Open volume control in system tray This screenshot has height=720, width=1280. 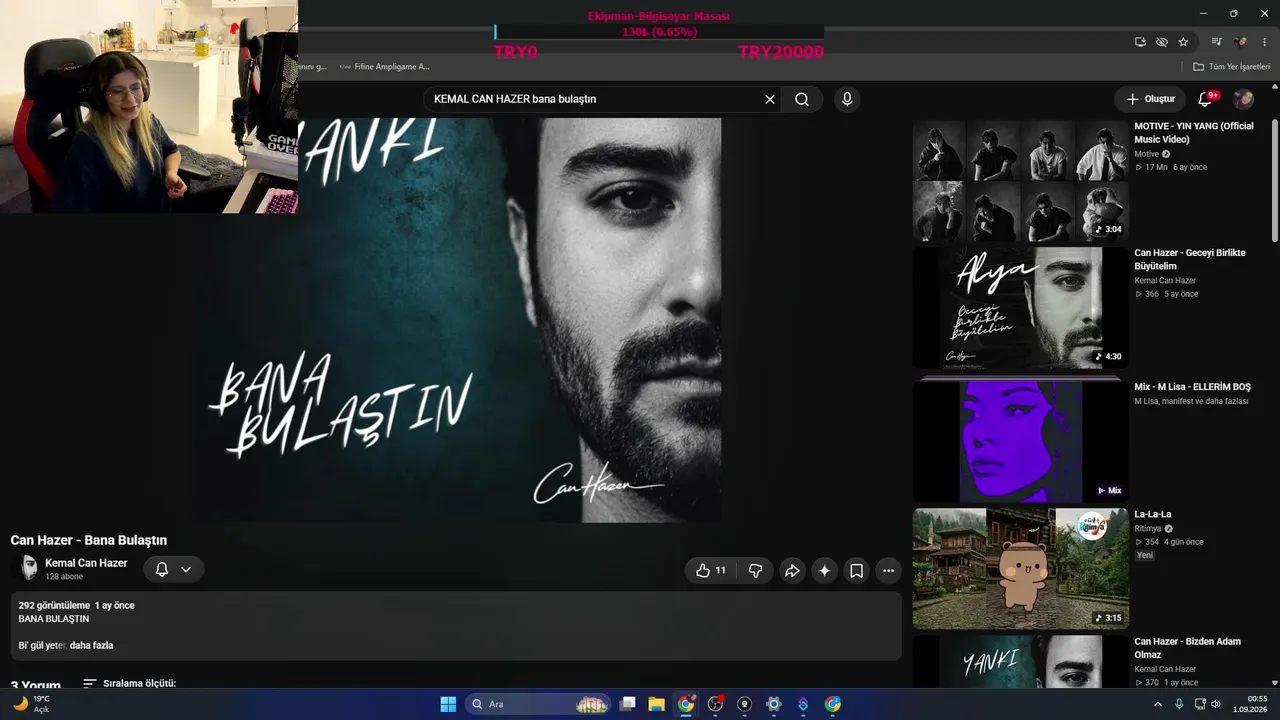1216,704
